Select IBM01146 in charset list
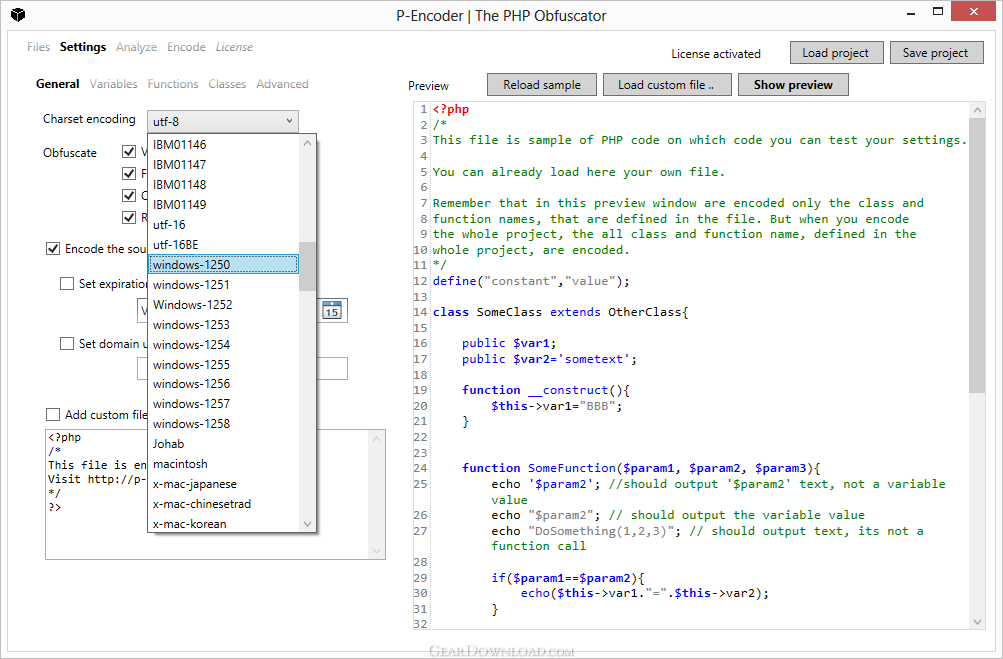Image resolution: width=1003 pixels, height=659 pixels. click(223, 145)
